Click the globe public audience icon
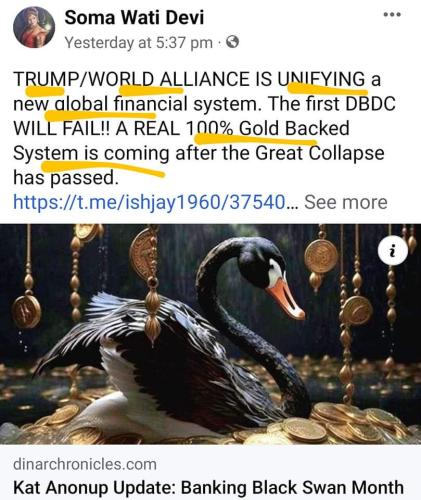Image resolution: width=421 pixels, height=500 pixels. pos(232,42)
